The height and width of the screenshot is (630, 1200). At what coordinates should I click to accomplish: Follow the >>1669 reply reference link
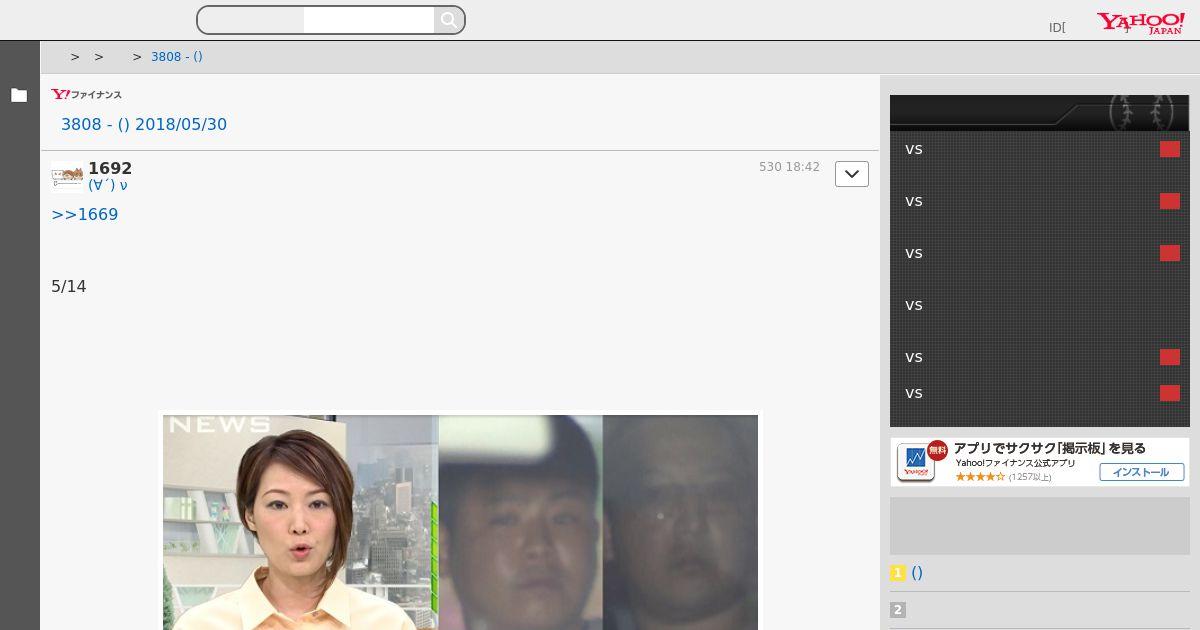(x=85, y=215)
